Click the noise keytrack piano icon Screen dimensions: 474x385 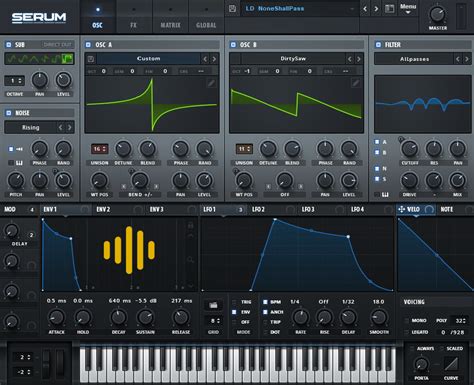[x=19, y=163]
